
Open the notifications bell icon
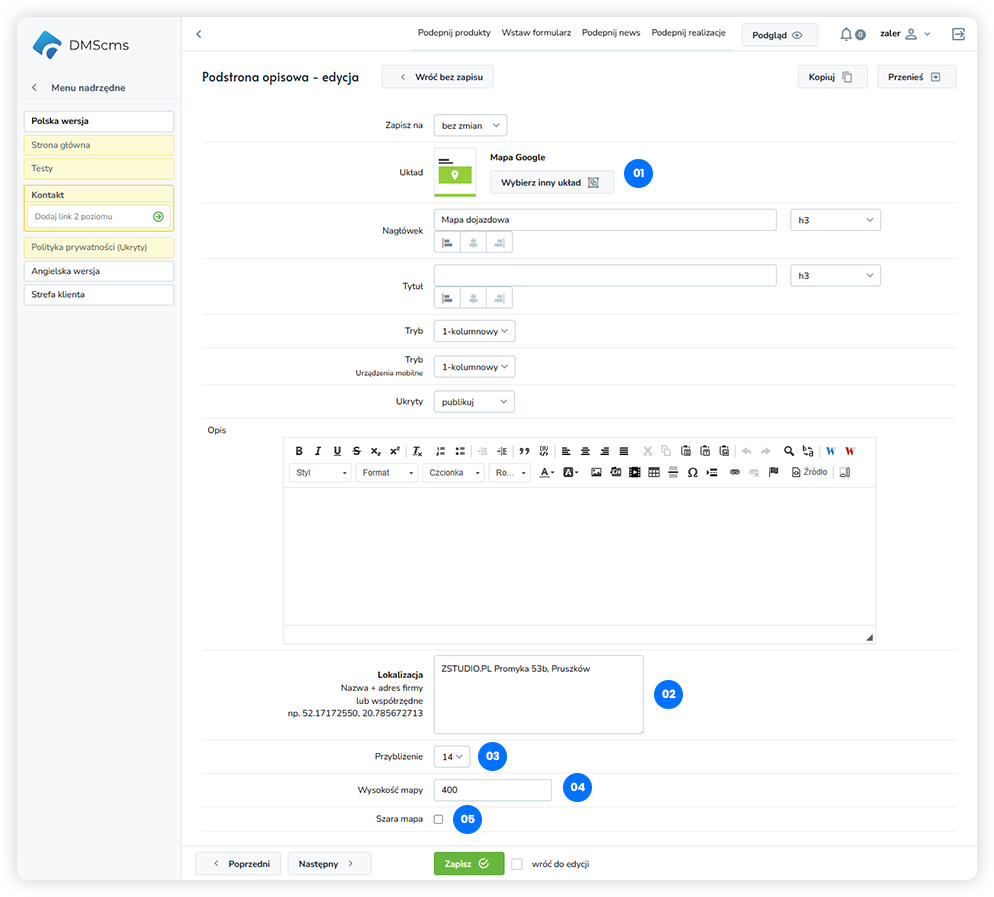(x=846, y=34)
